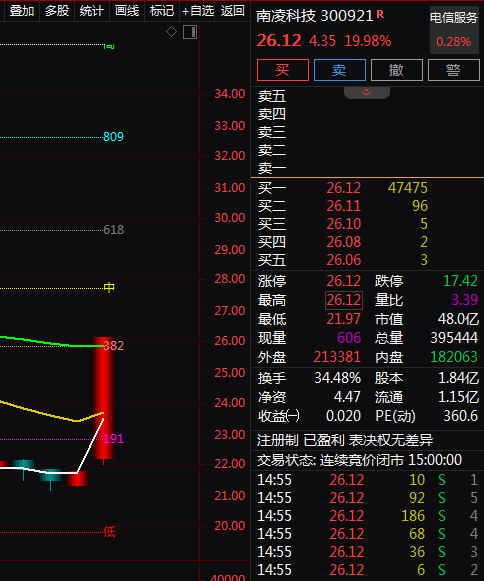Select the 多股 toolbar item
This screenshot has height=581, width=484.
(x=57, y=11)
